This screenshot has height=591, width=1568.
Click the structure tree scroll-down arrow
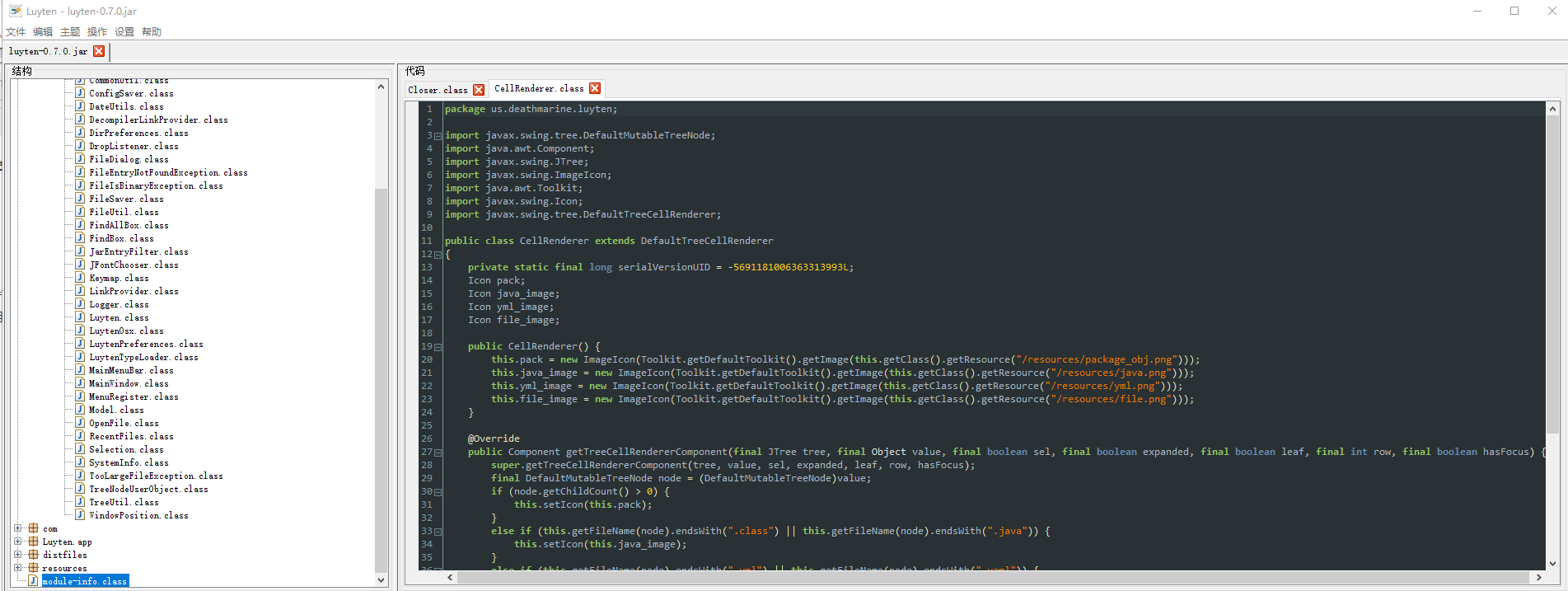(381, 579)
